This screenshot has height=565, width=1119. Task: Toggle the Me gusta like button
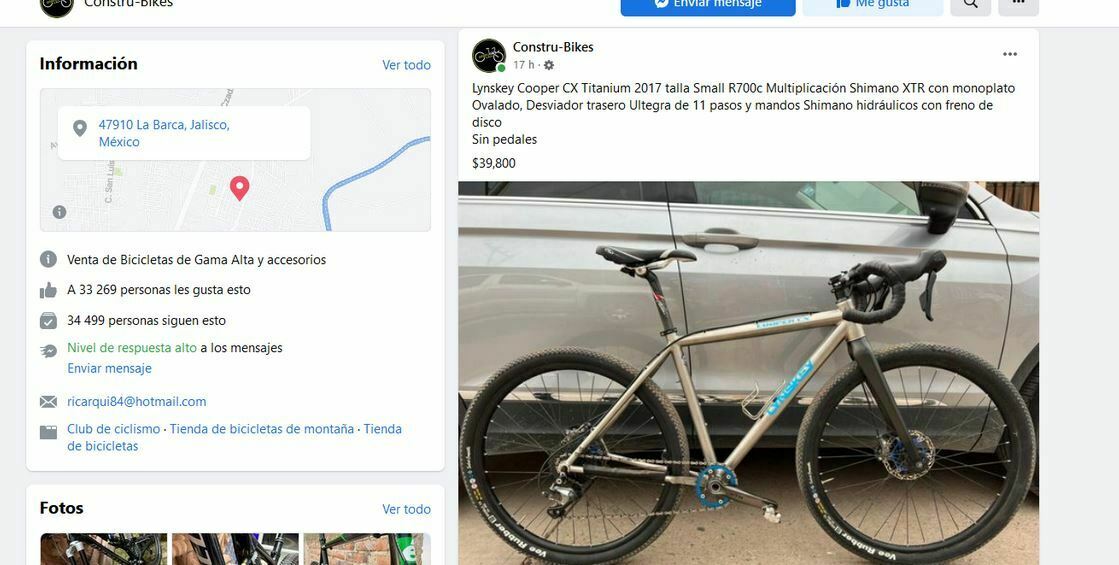(873, 4)
